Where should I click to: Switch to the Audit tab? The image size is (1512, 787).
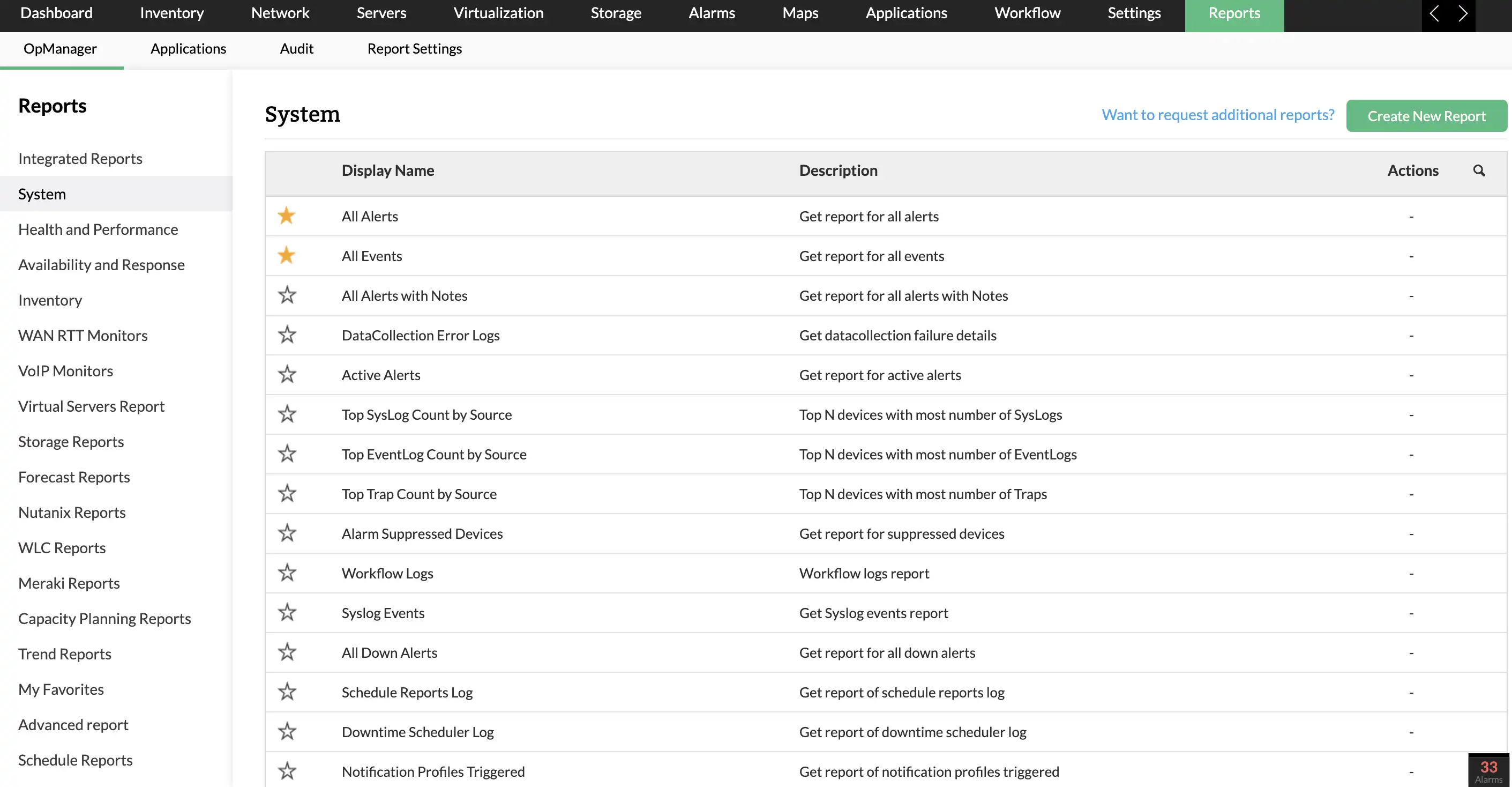click(296, 49)
